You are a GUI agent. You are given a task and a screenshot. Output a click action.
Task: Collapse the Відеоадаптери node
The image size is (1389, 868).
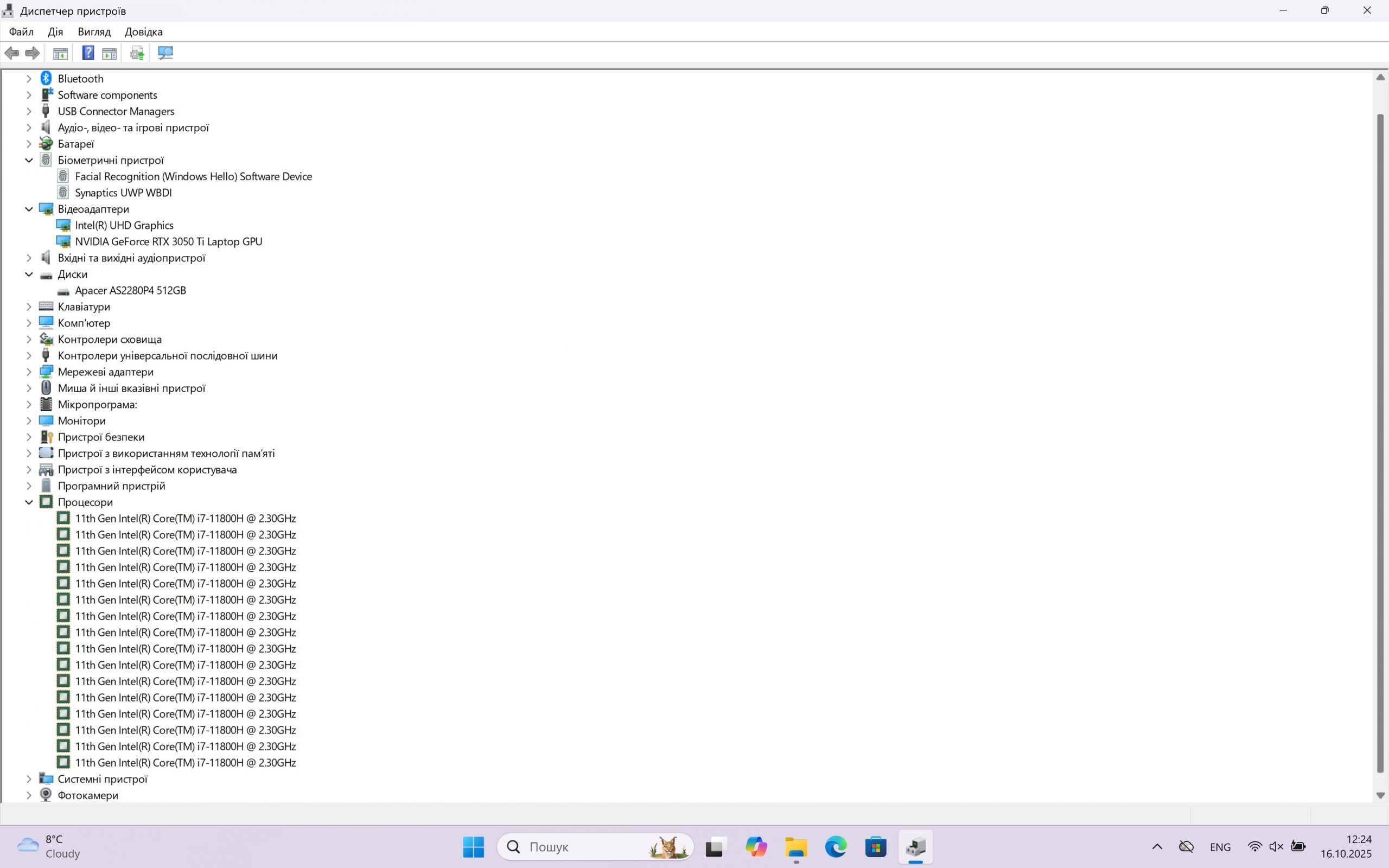pos(29,209)
